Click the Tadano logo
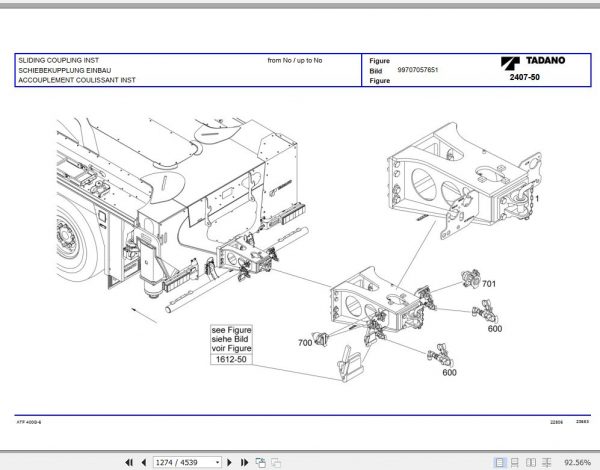This screenshot has width=600, height=470. coord(533,62)
